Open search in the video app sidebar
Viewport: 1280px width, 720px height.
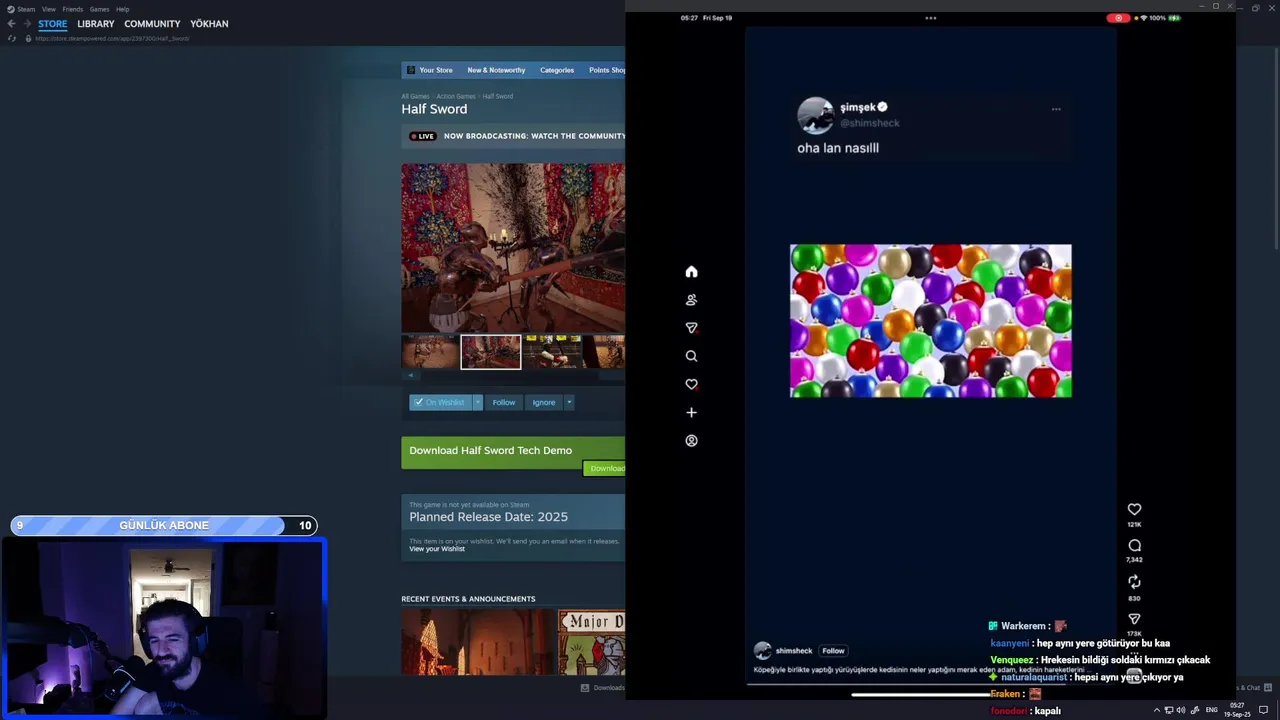click(x=691, y=356)
